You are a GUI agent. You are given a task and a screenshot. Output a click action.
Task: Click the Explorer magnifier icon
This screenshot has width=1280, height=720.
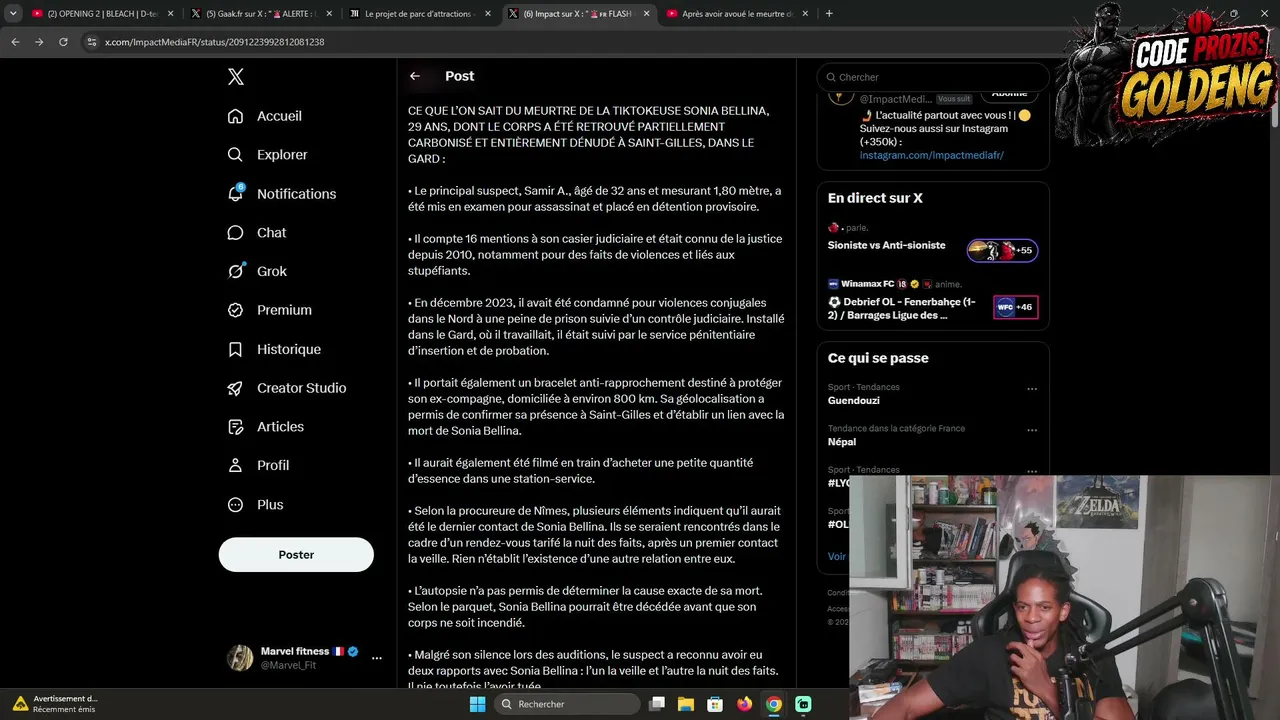tap(235, 155)
